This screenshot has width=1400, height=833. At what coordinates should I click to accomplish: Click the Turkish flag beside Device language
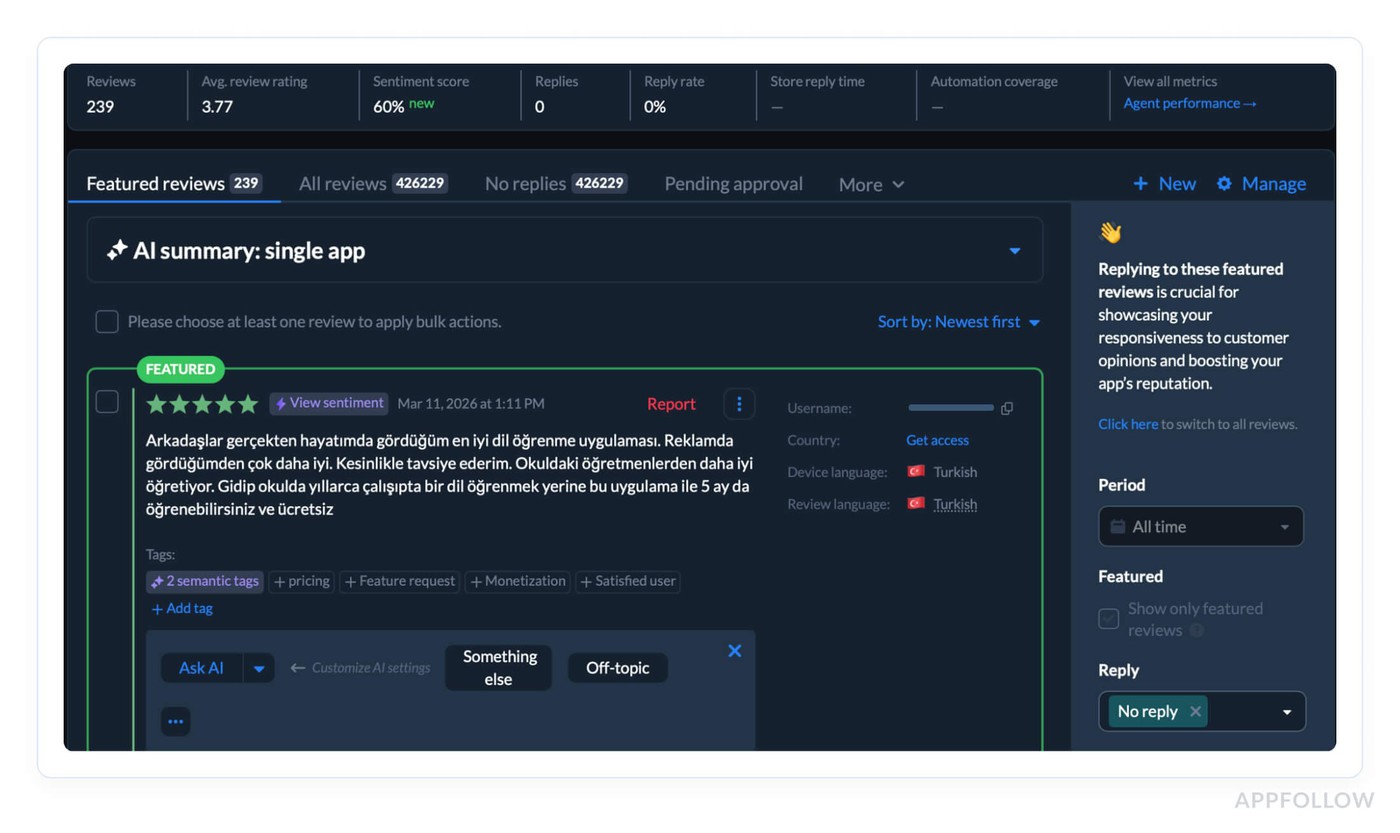(x=916, y=472)
